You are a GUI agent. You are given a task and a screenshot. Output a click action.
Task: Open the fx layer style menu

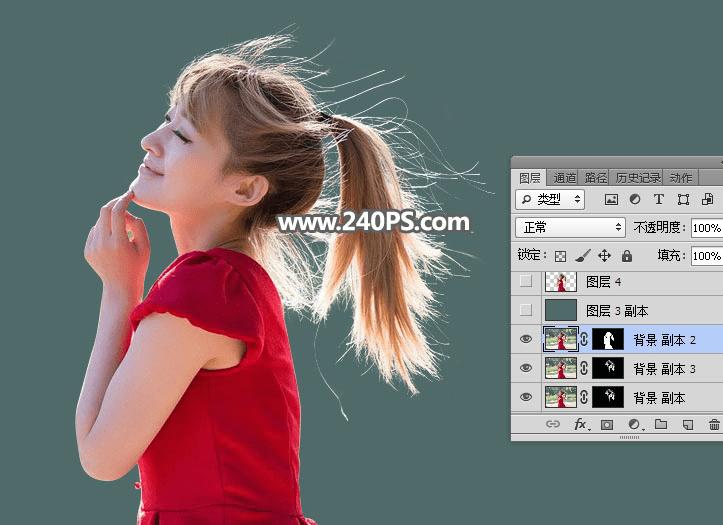click(x=581, y=424)
